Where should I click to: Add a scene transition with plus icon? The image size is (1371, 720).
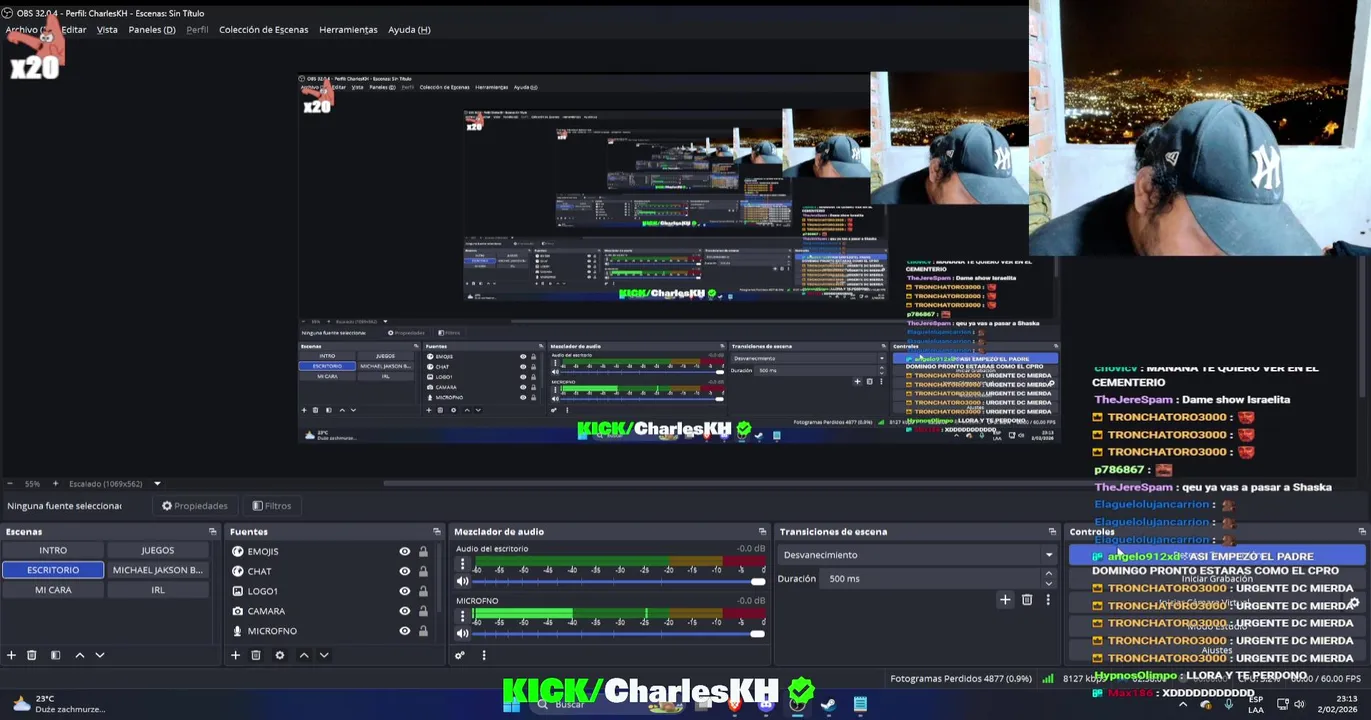(1005, 600)
